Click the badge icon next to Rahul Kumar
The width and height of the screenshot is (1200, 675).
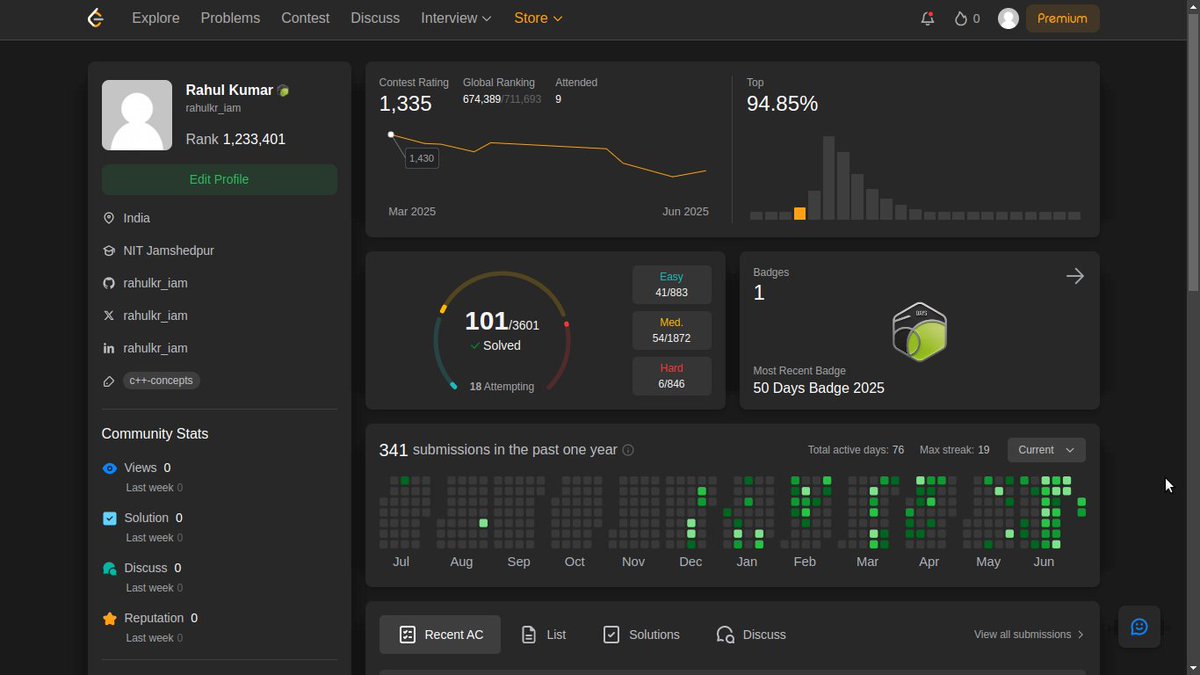[x=284, y=91]
